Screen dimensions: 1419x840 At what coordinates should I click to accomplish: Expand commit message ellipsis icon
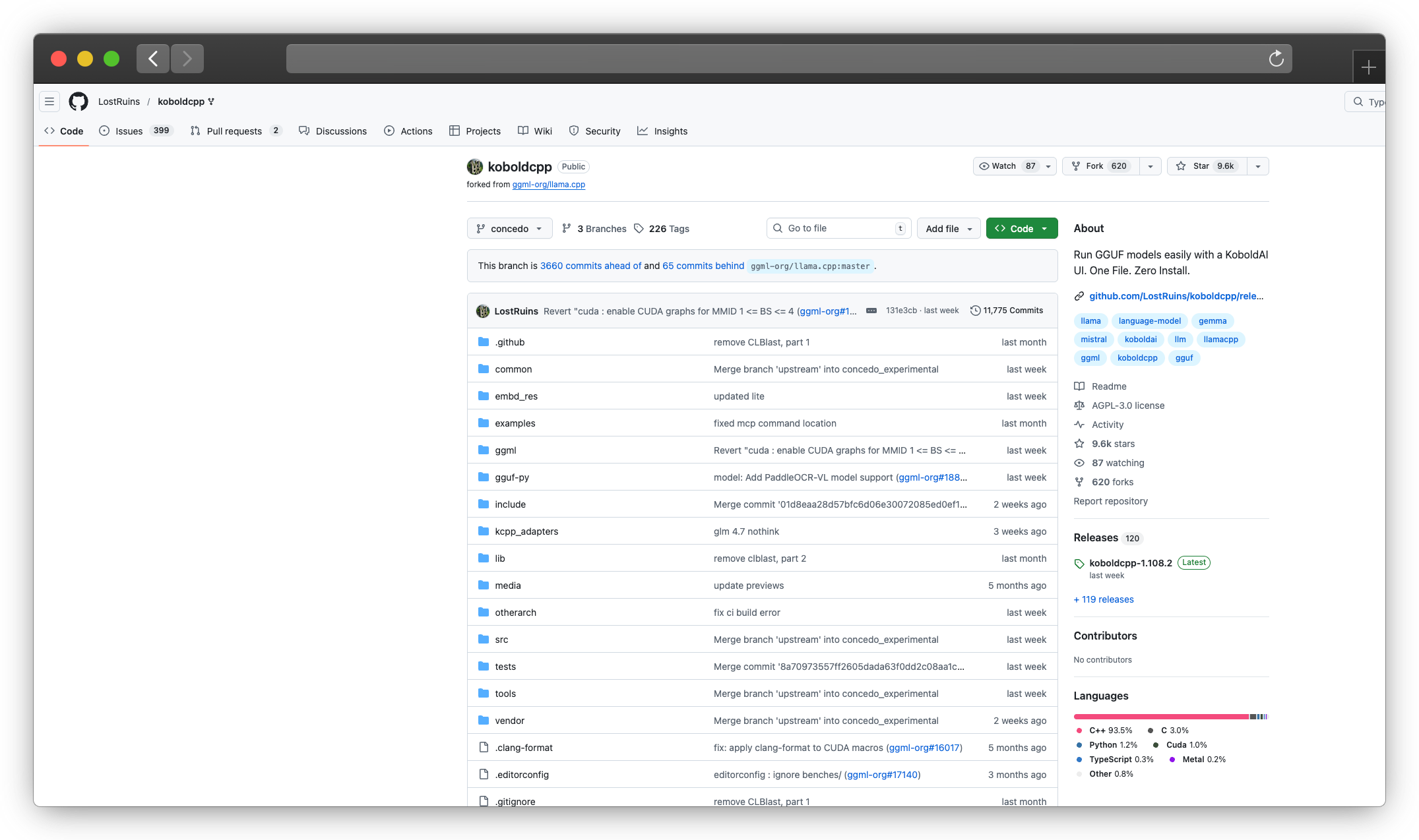871,311
